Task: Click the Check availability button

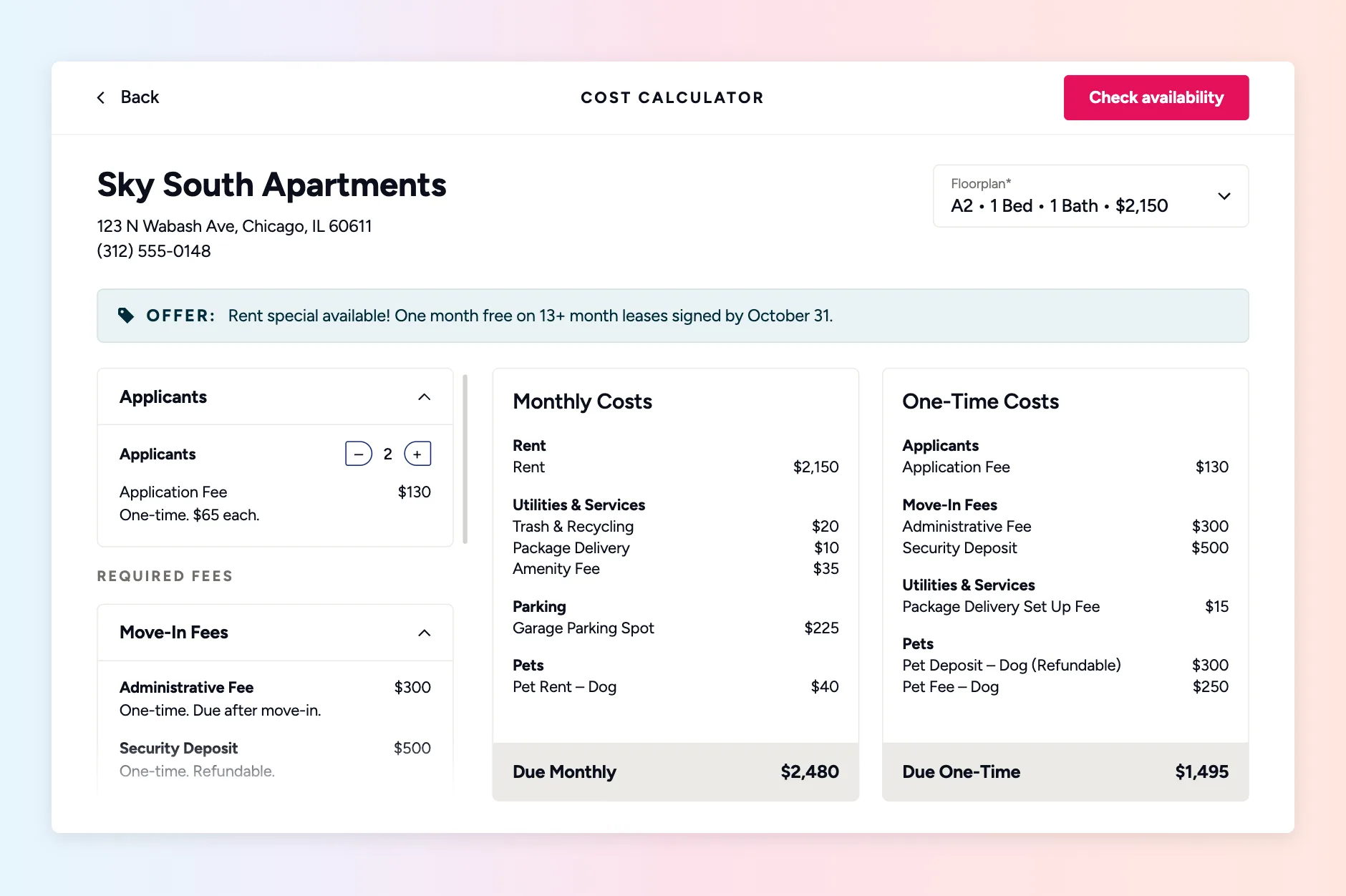Action: pos(1156,97)
